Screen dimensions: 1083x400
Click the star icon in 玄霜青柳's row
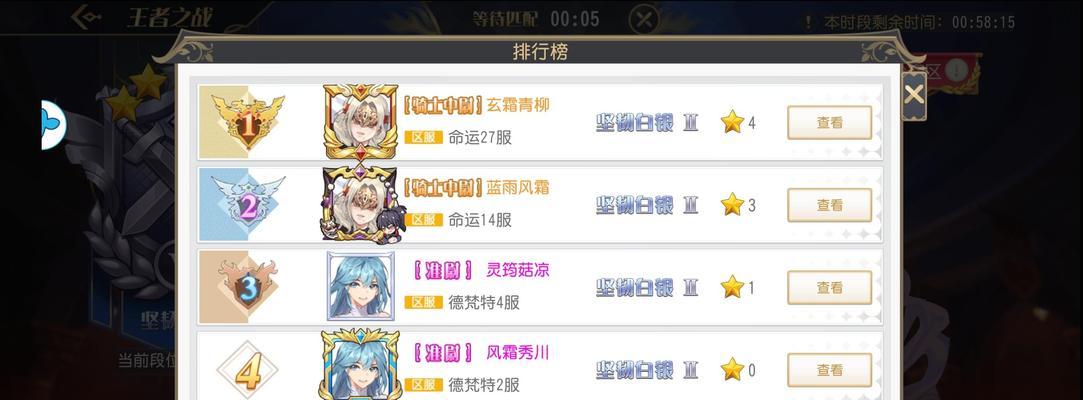click(731, 122)
